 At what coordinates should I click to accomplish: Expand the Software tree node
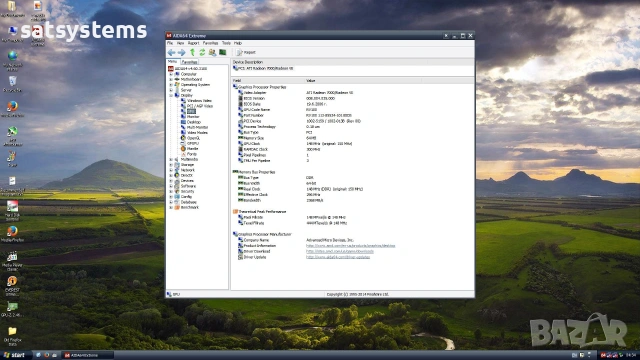point(171,186)
